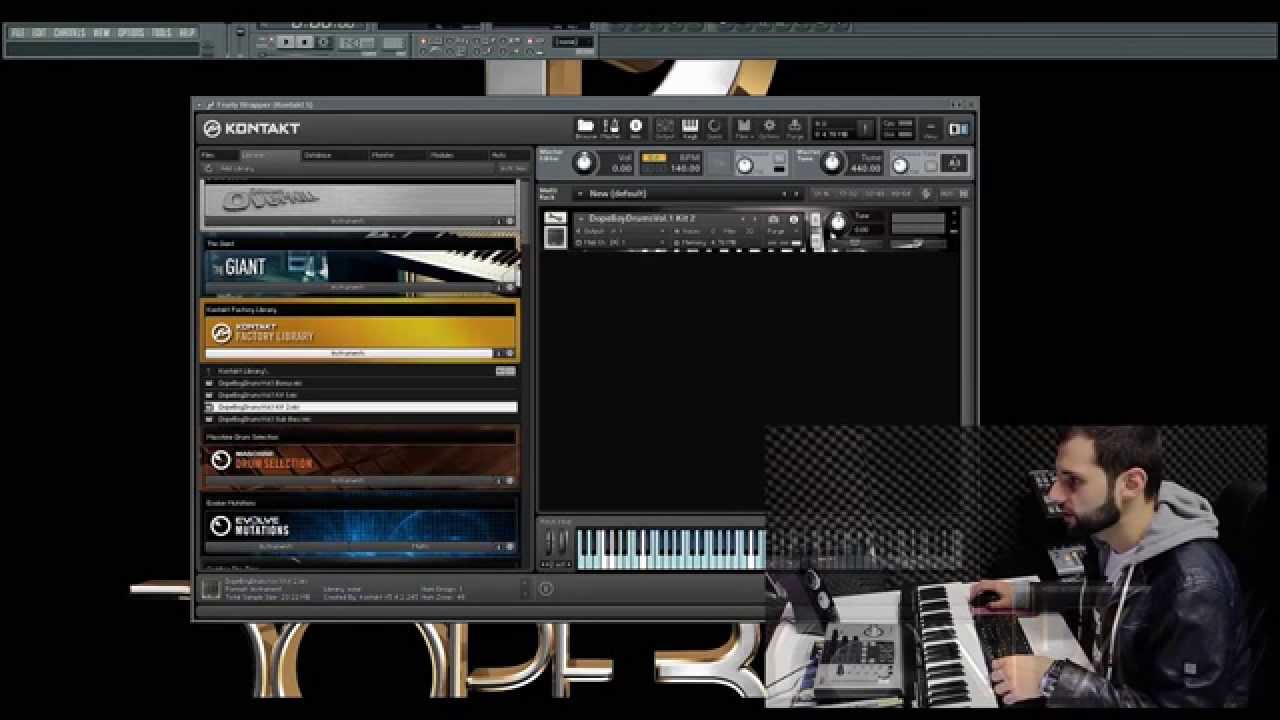1280x720 pixels.
Task: Click the Master Tune knob
Action: [832, 163]
